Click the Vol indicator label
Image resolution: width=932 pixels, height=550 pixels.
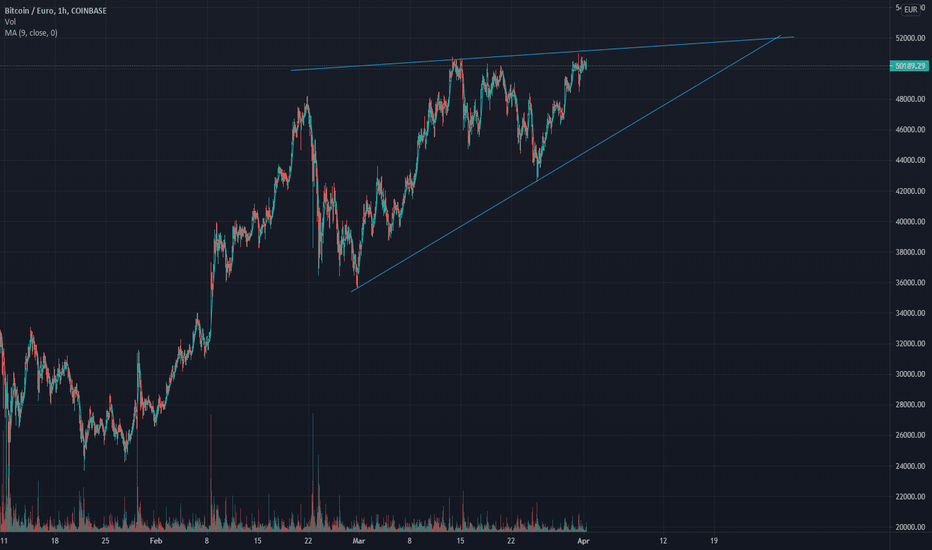click(10, 22)
